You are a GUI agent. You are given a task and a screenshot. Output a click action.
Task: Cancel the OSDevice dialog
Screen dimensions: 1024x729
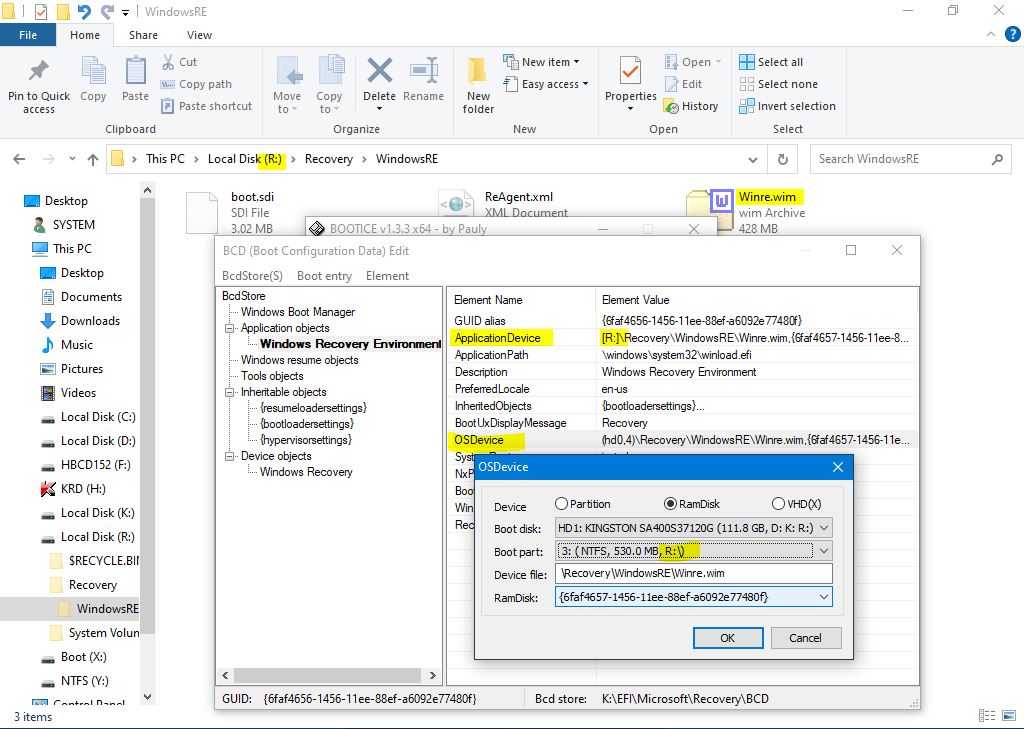click(x=805, y=638)
